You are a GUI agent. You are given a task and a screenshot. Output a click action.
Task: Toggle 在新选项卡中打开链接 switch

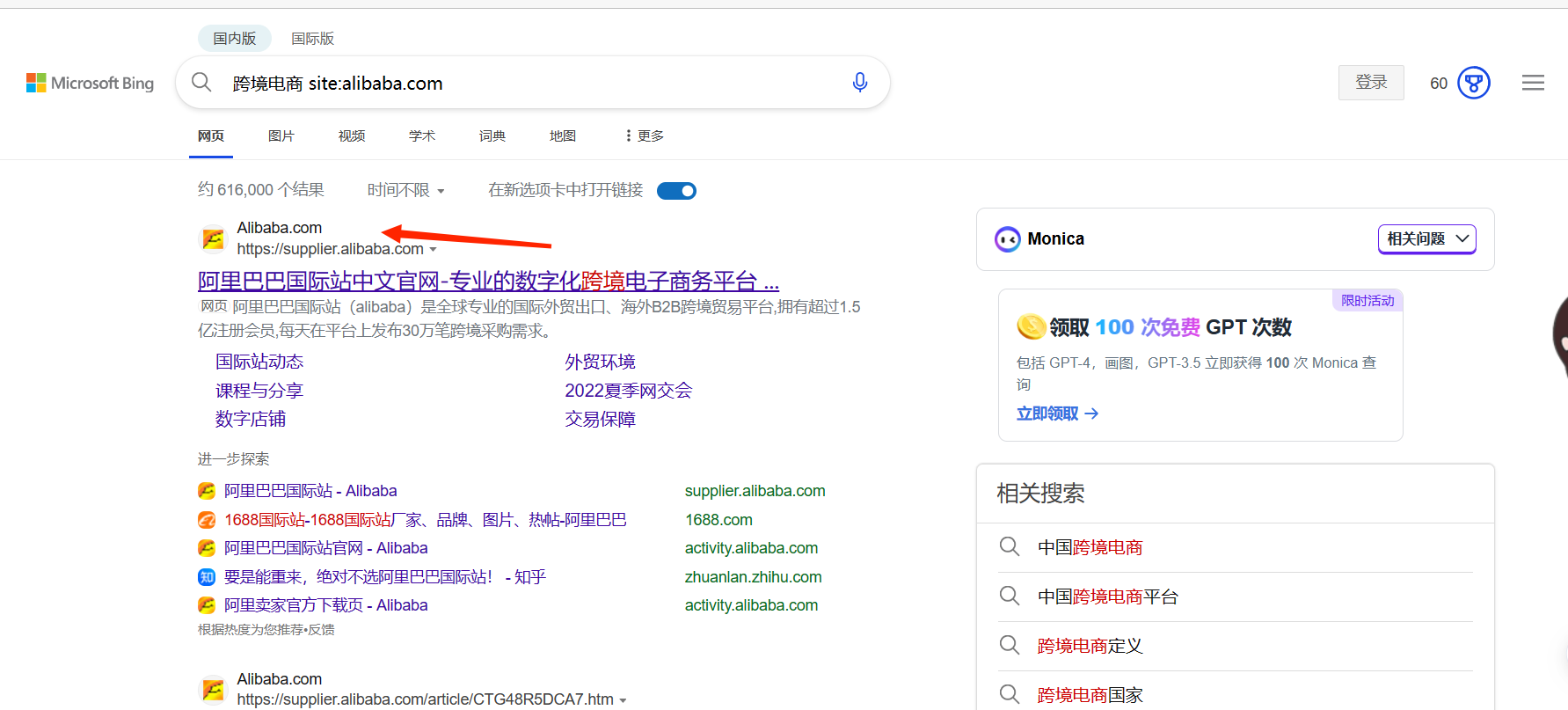676,191
